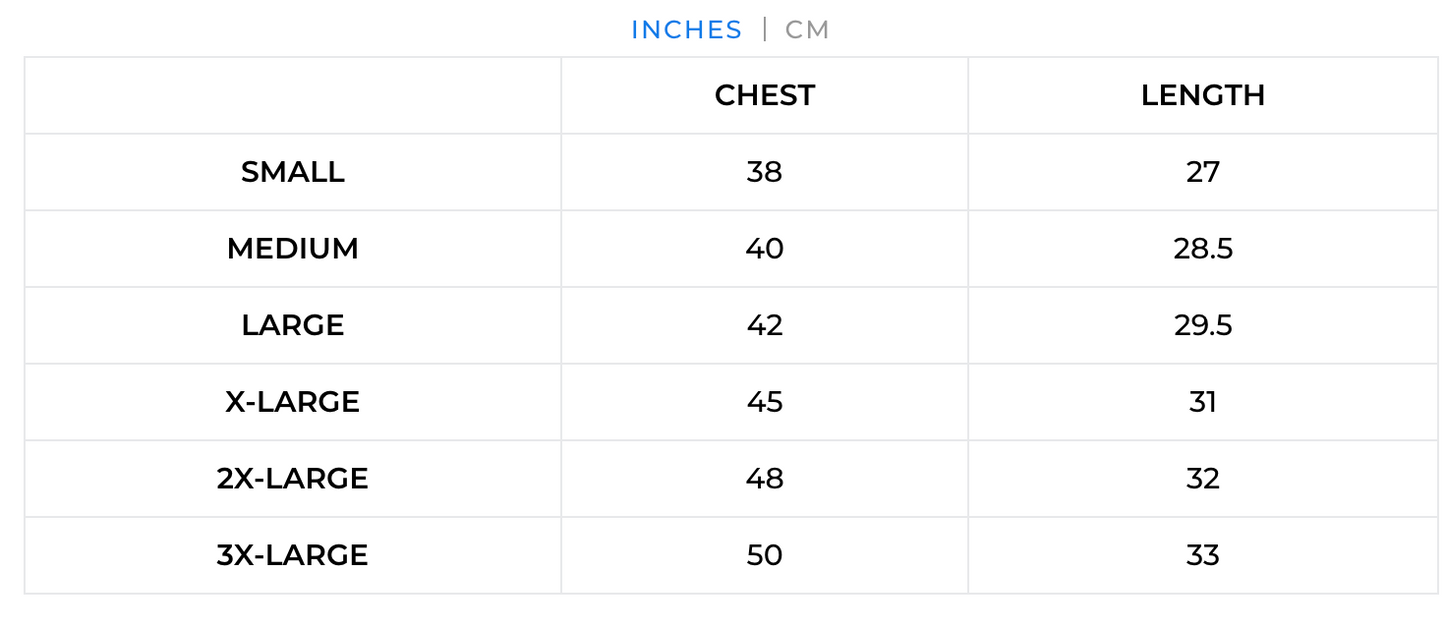Select the MEDIUM size row label
Image resolution: width=1445 pixels, height=629 pixels.
click(293, 248)
